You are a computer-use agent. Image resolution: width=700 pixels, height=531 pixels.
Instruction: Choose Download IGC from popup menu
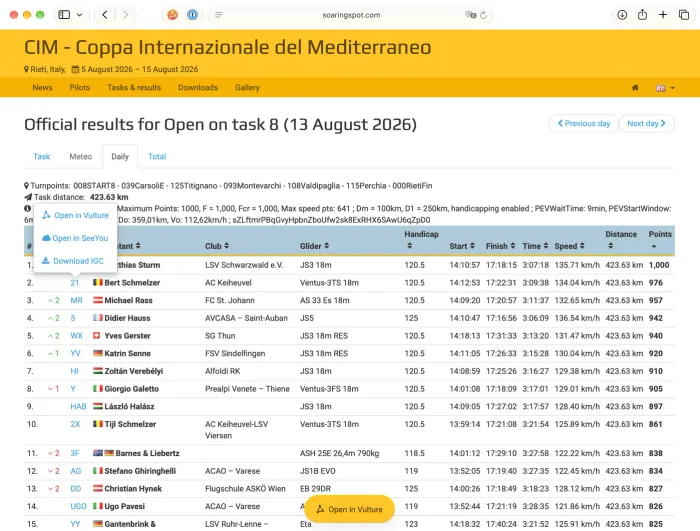point(73,261)
